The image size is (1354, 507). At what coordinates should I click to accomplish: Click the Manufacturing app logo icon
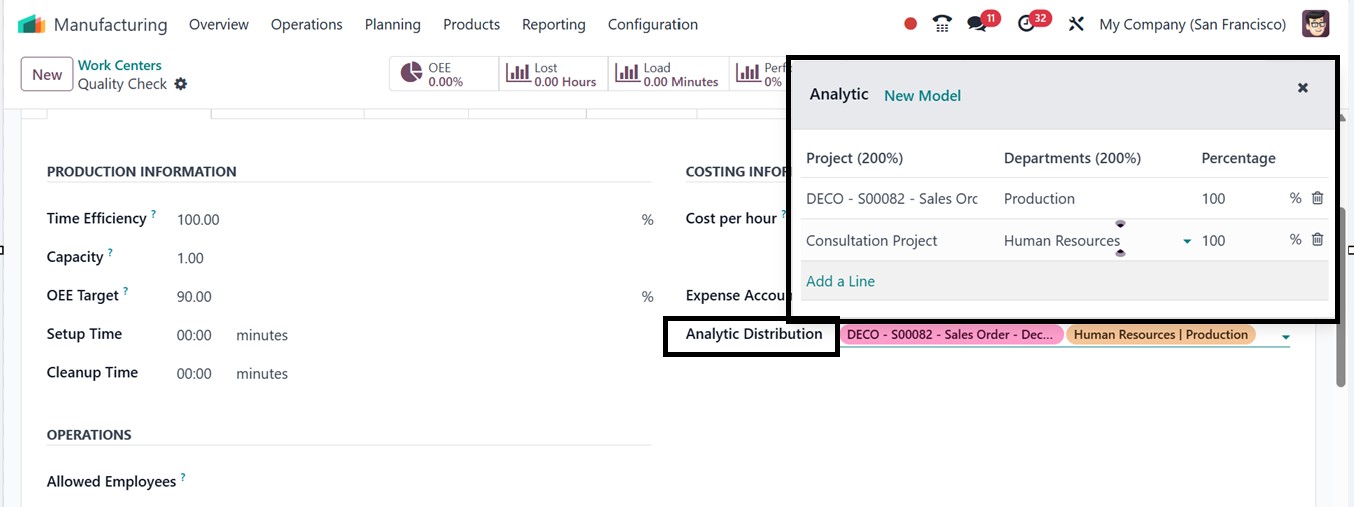click(32, 24)
